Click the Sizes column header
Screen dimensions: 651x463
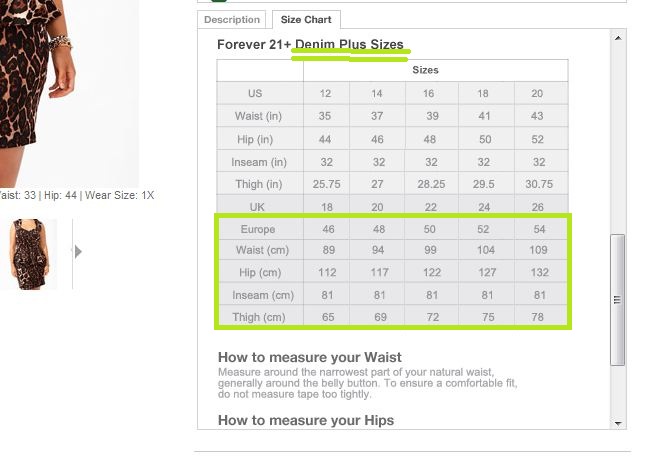click(425, 71)
